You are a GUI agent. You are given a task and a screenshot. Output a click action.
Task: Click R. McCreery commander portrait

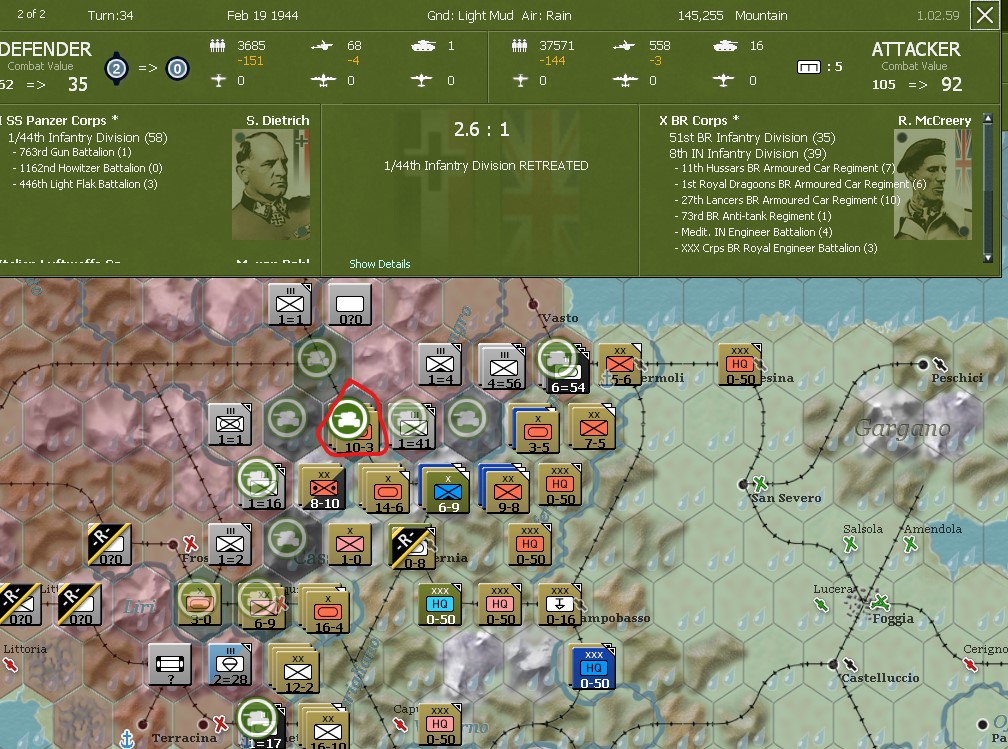(933, 184)
